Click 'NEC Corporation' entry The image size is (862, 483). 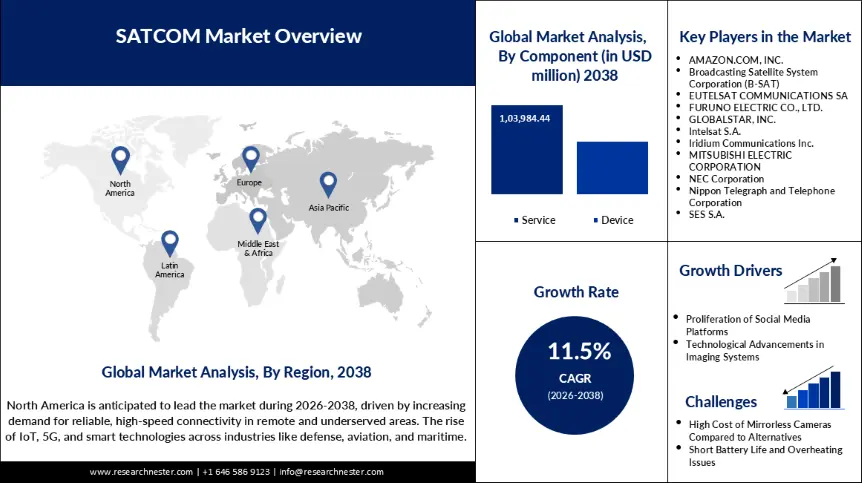pos(726,179)
